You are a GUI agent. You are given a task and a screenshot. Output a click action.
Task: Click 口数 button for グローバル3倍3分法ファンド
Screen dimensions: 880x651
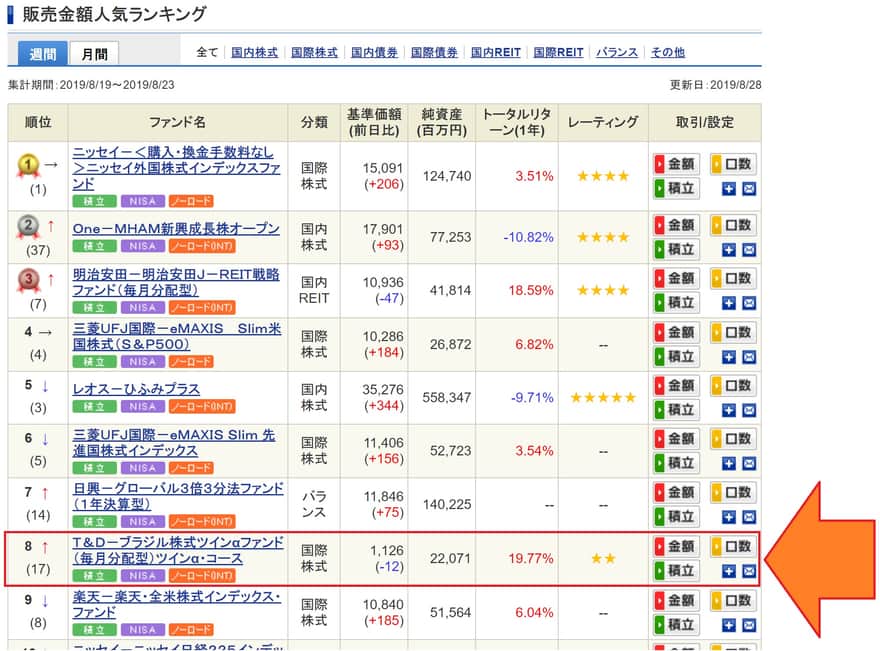coord(733,492)
